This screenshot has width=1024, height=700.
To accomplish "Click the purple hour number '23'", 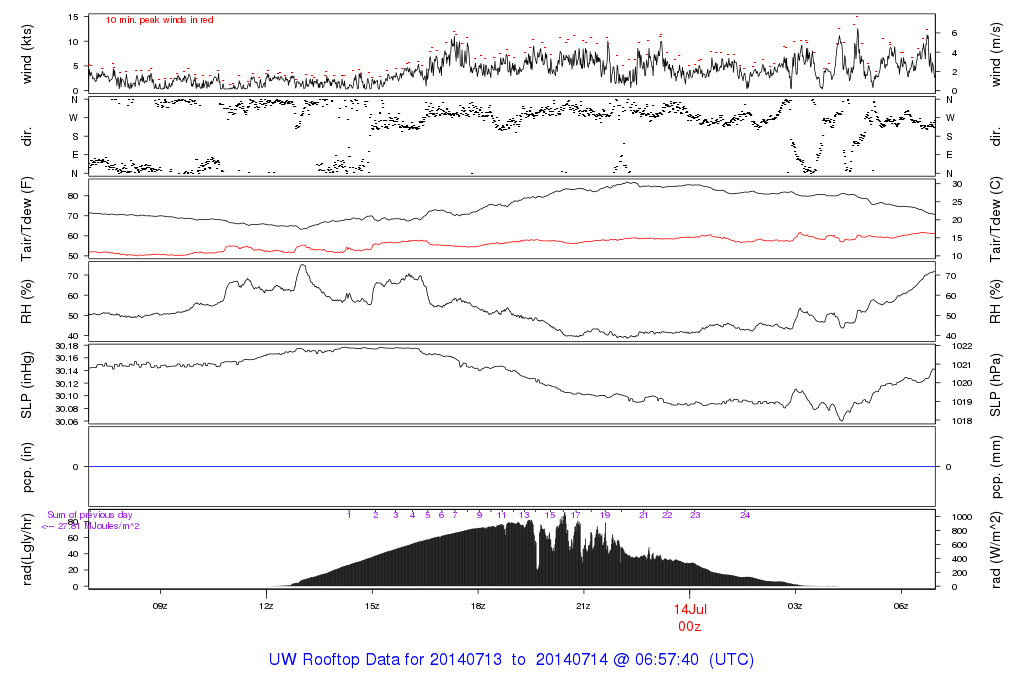I will pyautogui.click(x=695, y=515).
